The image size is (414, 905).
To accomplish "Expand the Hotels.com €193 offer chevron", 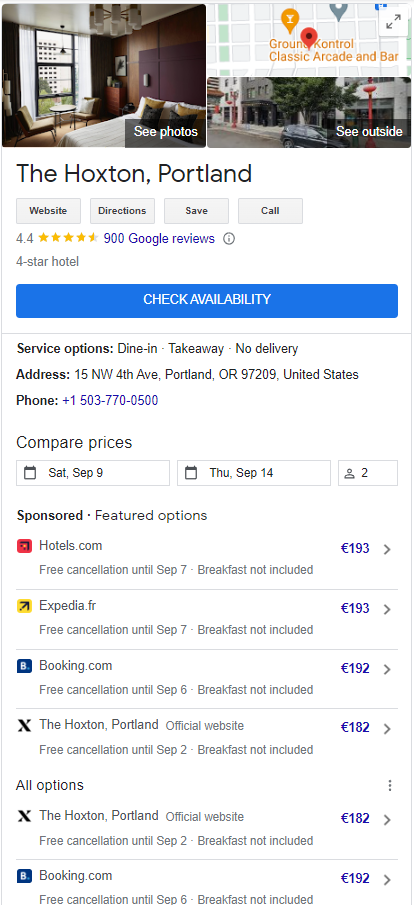I will 387,549.
